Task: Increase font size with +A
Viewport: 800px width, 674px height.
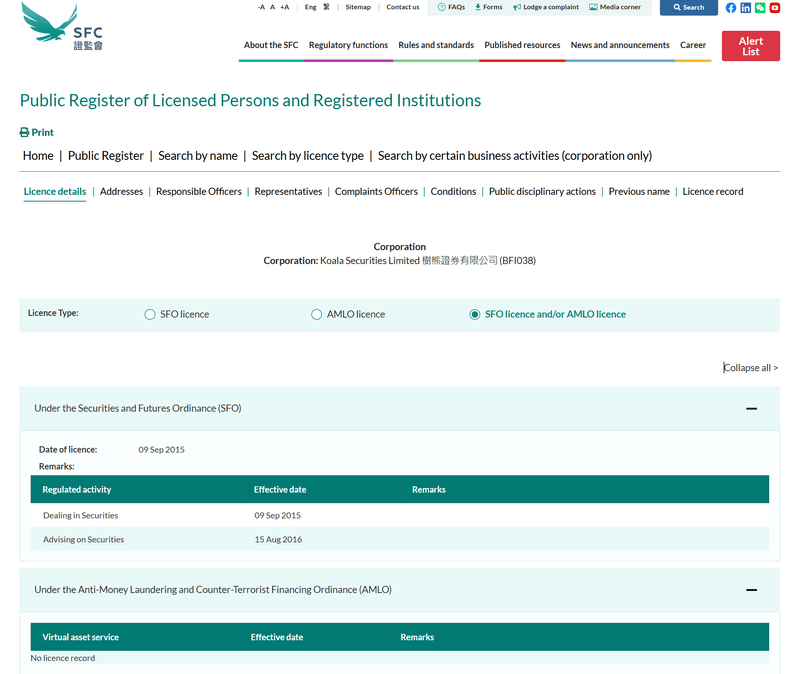Action: click(x=285, y=7)
